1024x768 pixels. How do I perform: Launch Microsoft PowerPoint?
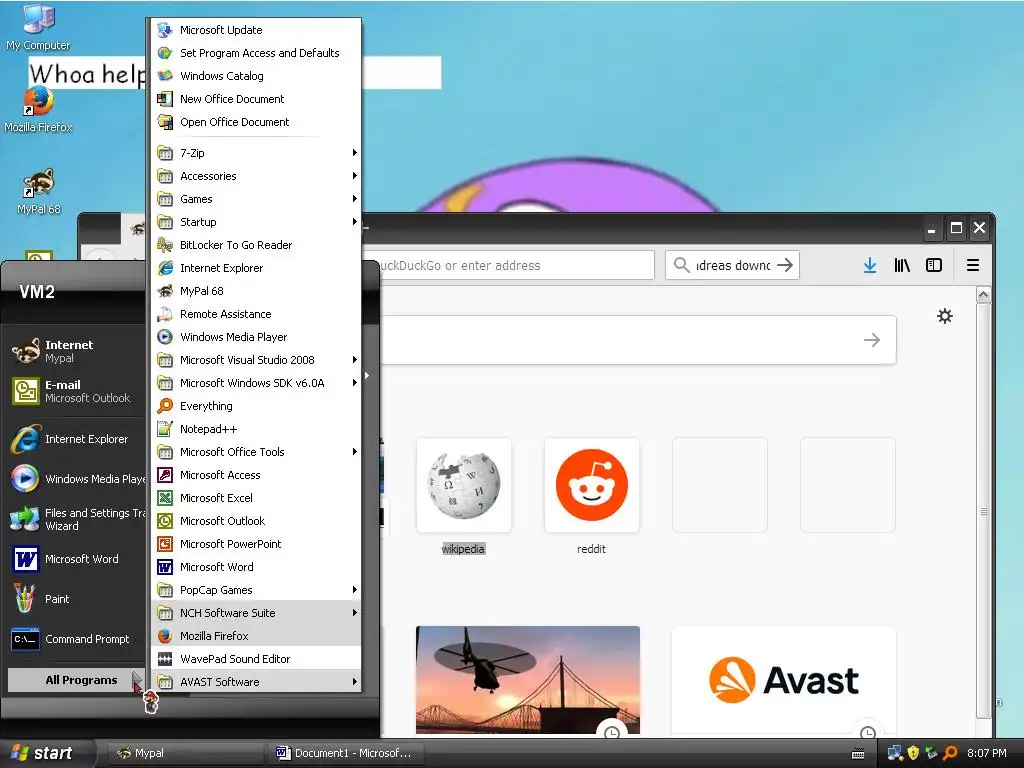click(x=256, y=544)
